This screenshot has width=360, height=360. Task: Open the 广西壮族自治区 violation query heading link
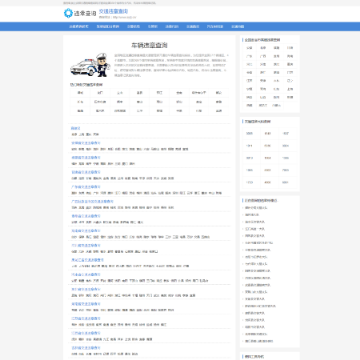pyautogui.click(x=92, y=202)
